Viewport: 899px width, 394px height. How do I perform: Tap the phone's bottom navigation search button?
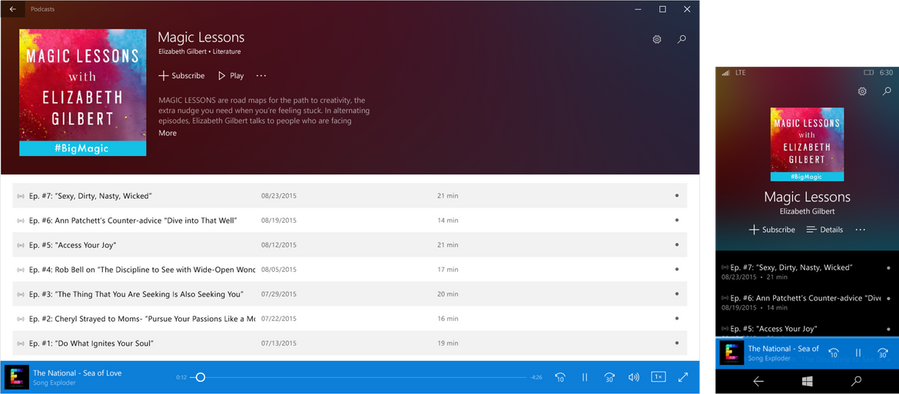(856, 381)
